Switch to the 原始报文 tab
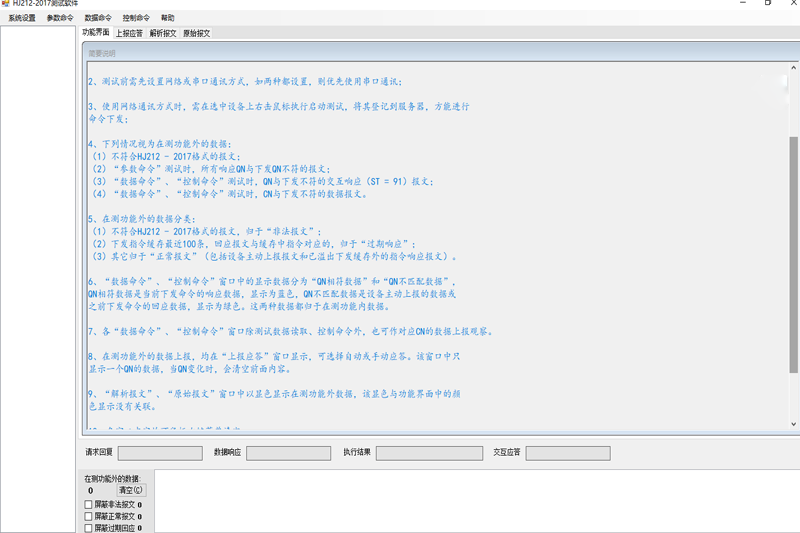 click(196, 33)
